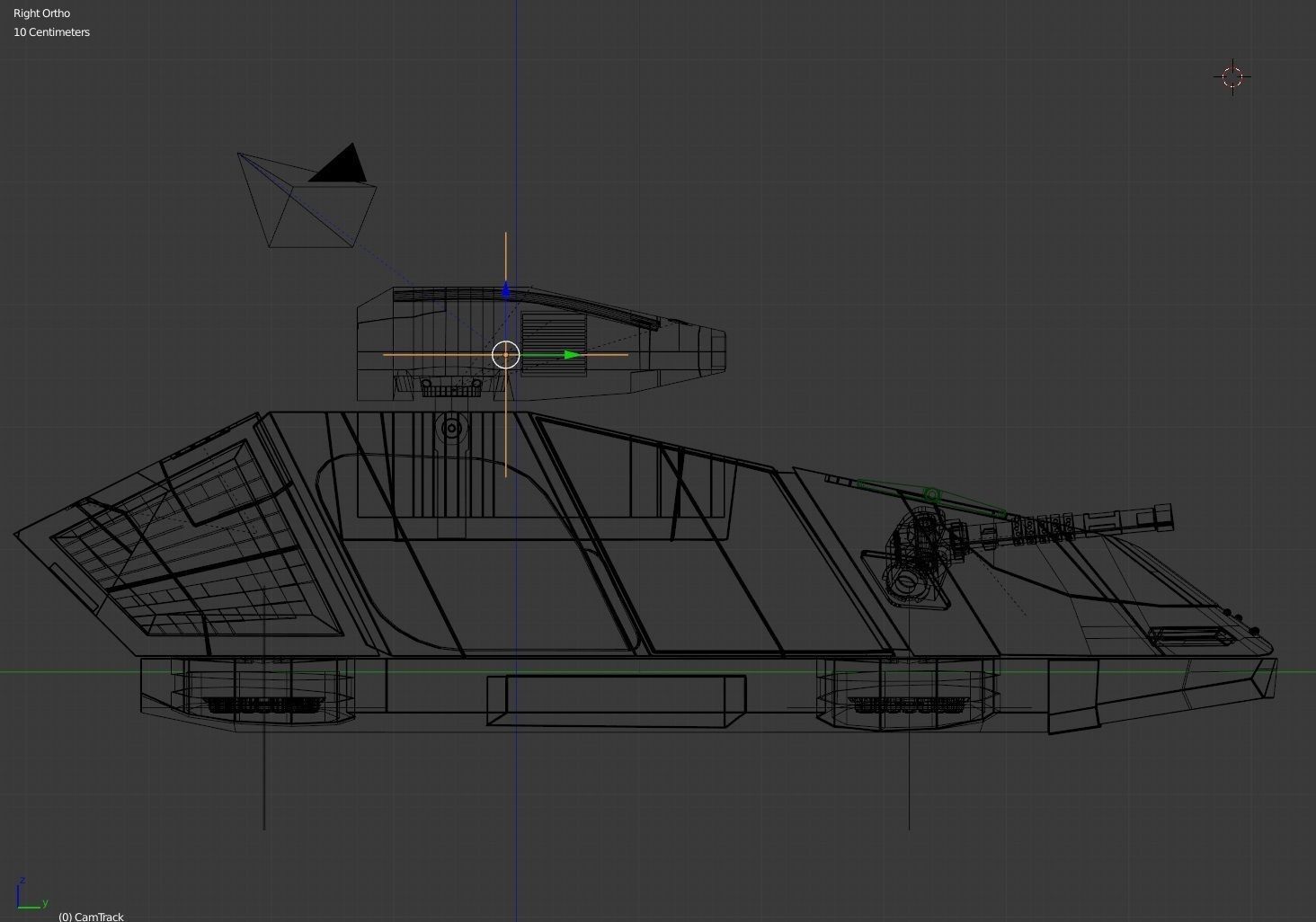
Task: Click the green Y-axis manipulator arrow
Action: point(572,355)
